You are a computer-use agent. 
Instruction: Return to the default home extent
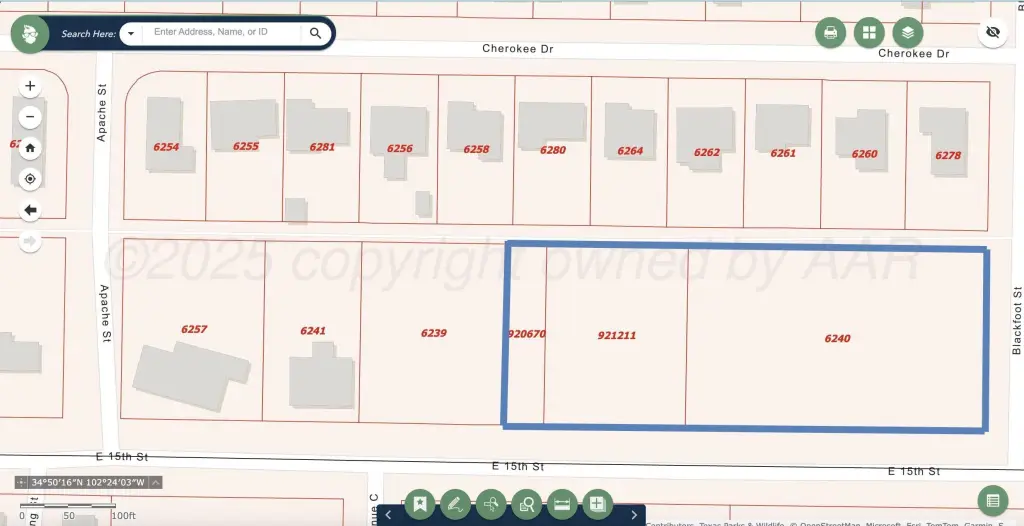30,148
